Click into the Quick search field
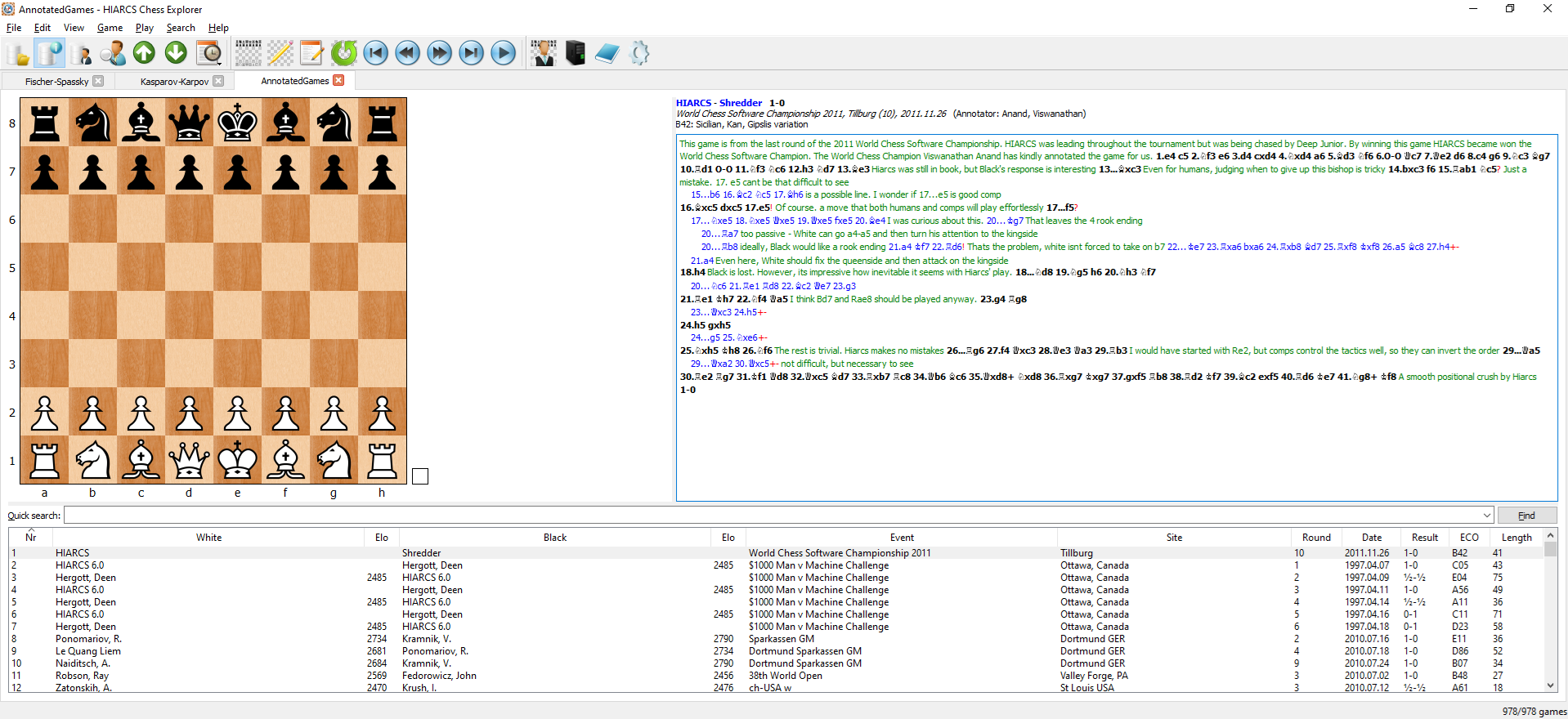This screenshot has width=1568, height=719. pos(773,516)
